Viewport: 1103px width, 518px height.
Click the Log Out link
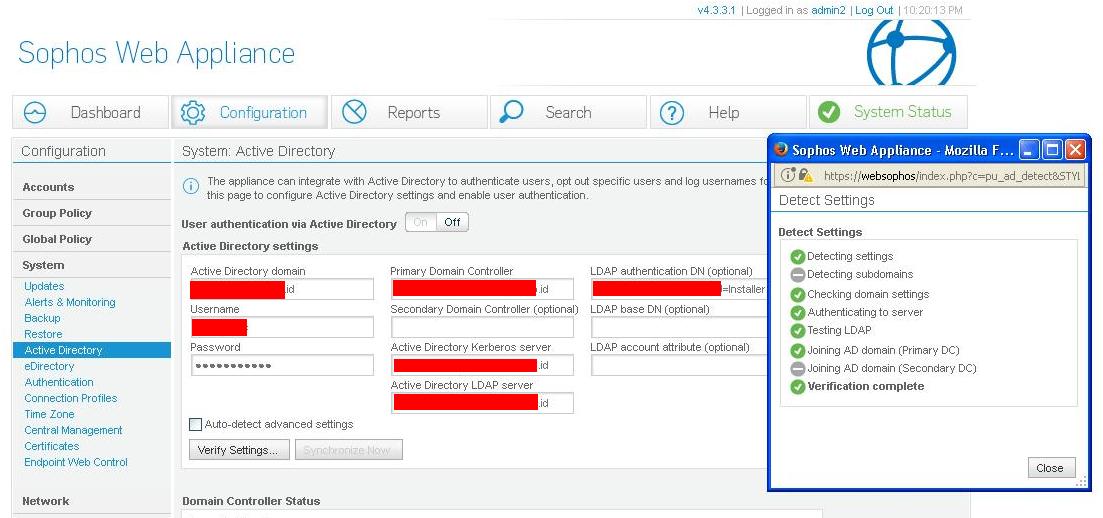coord(874,11)
